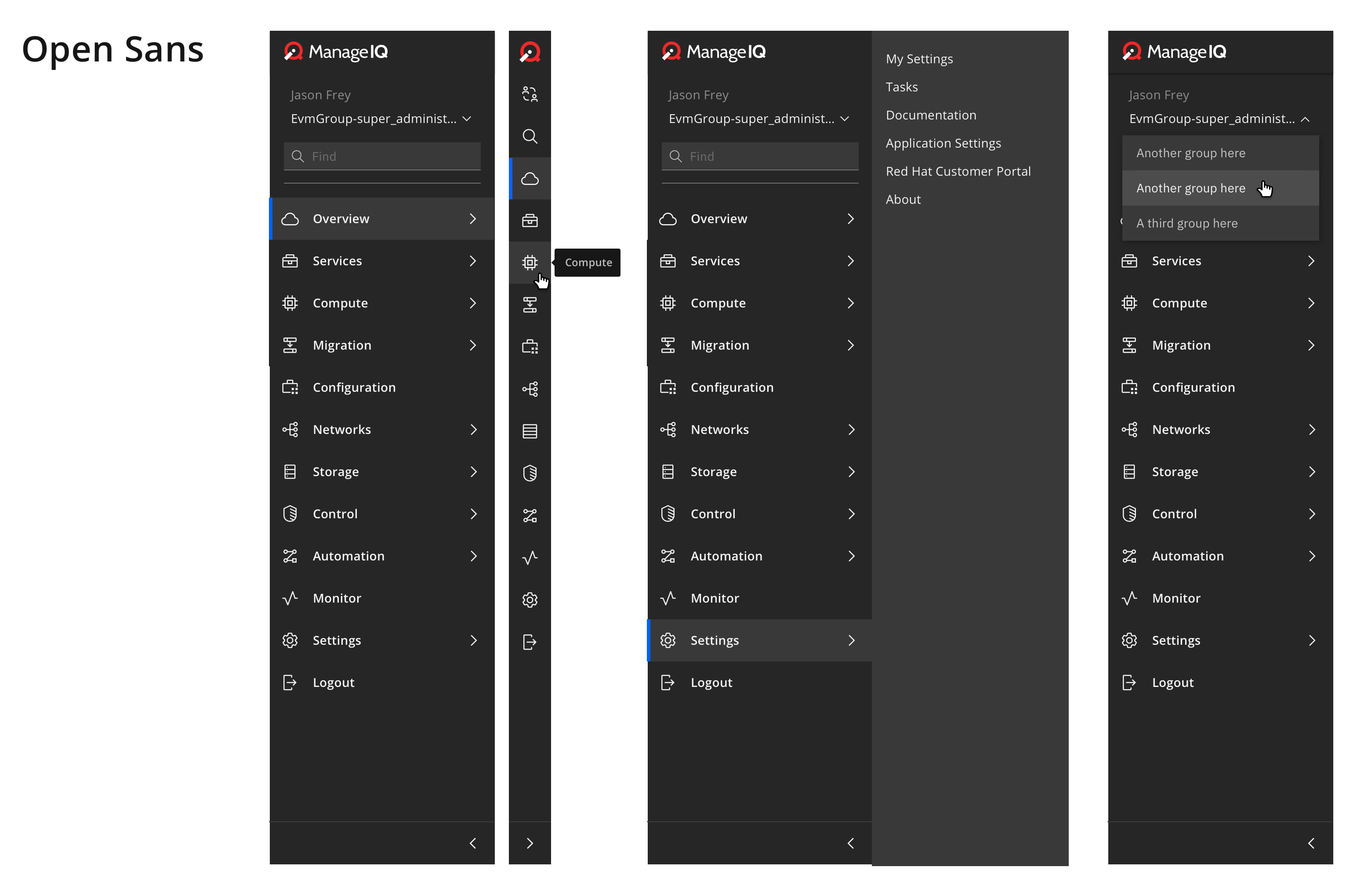Click Control shield icon in Settings-highlighted sidebar

pyautogui.click(x=668, y=514)
